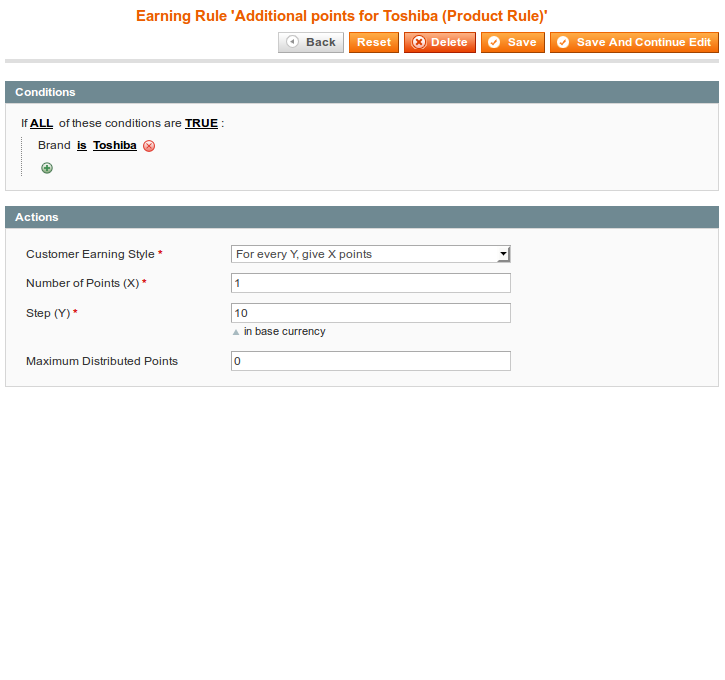This screenshot has height=680, width=725.
Task: Edit the 'is' operator of Brand condition
Action: [x=82, y=145]
